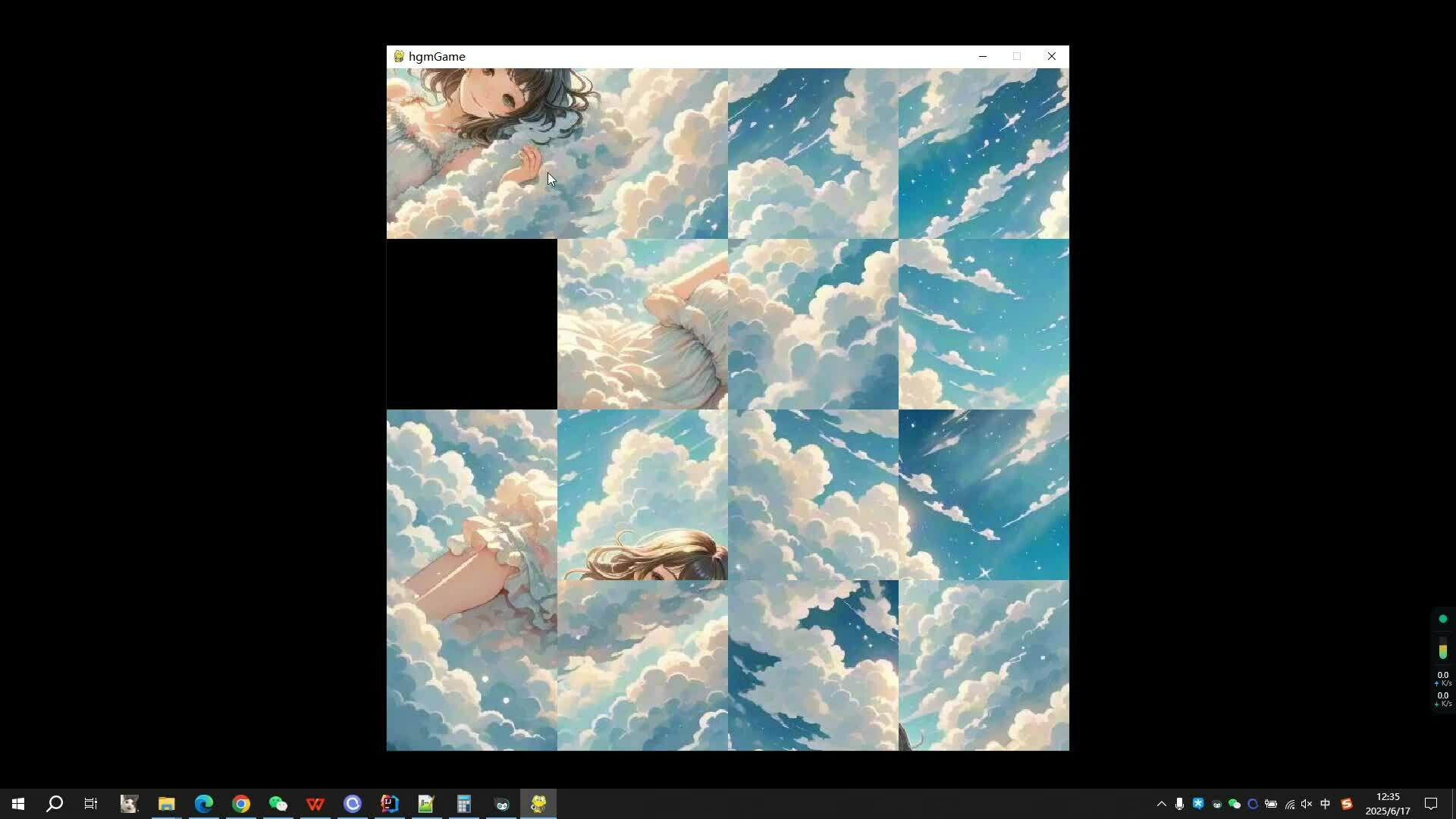Viewport: 1456px width, 819px height.
Task: Open the Calculator app from taskbar
Action: point(463,804)
